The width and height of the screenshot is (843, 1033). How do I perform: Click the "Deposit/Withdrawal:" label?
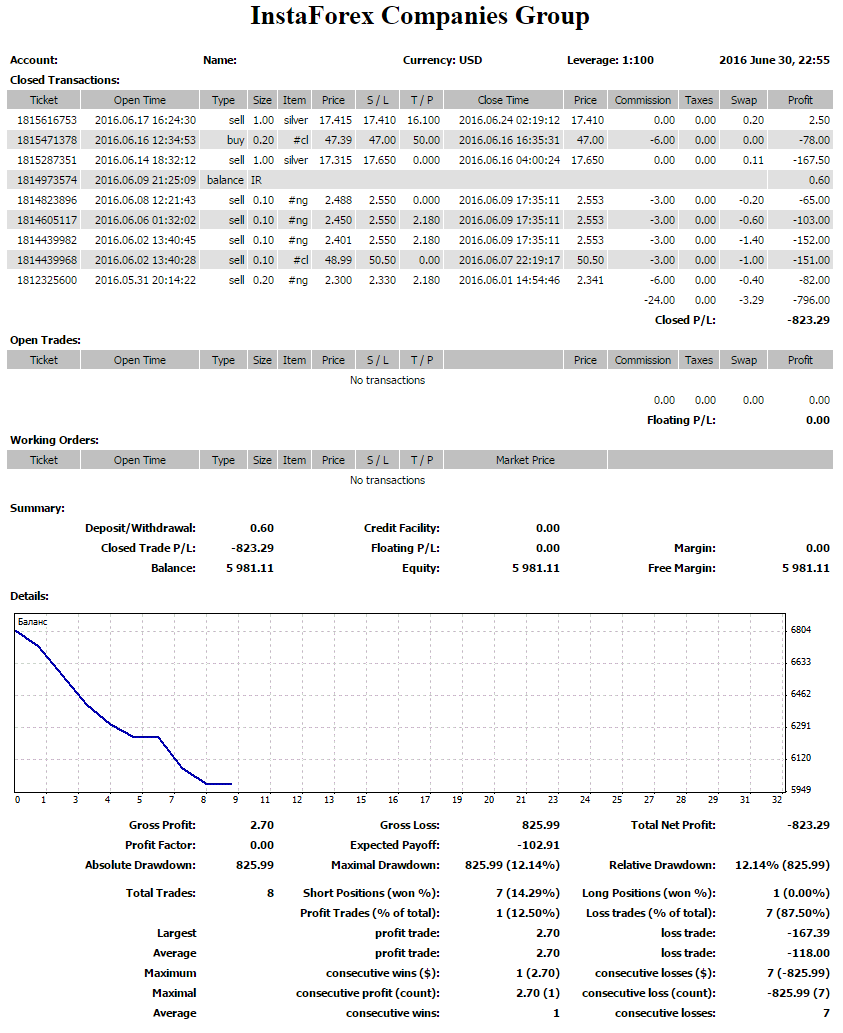[x=140, y=528]
